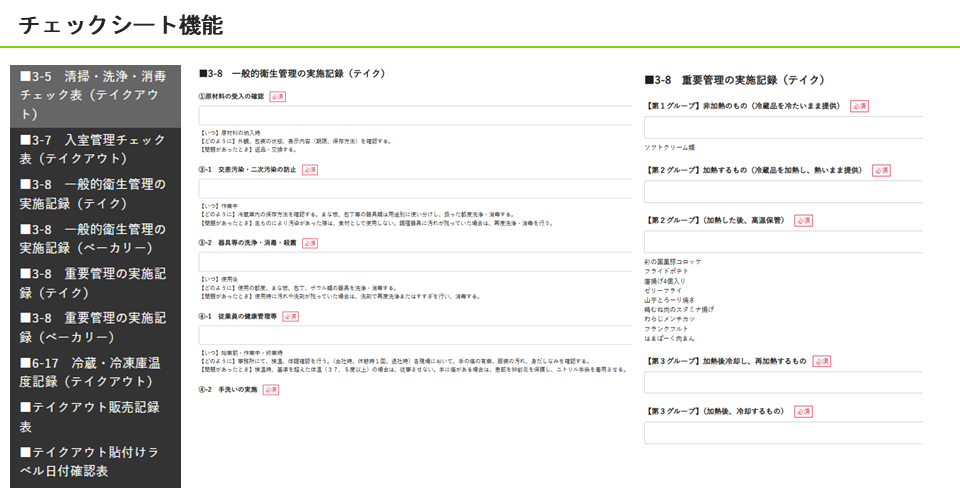Click the 【いつ】作業中 hint line
This screenshot has height=490, width=960.
coord(219,206)
